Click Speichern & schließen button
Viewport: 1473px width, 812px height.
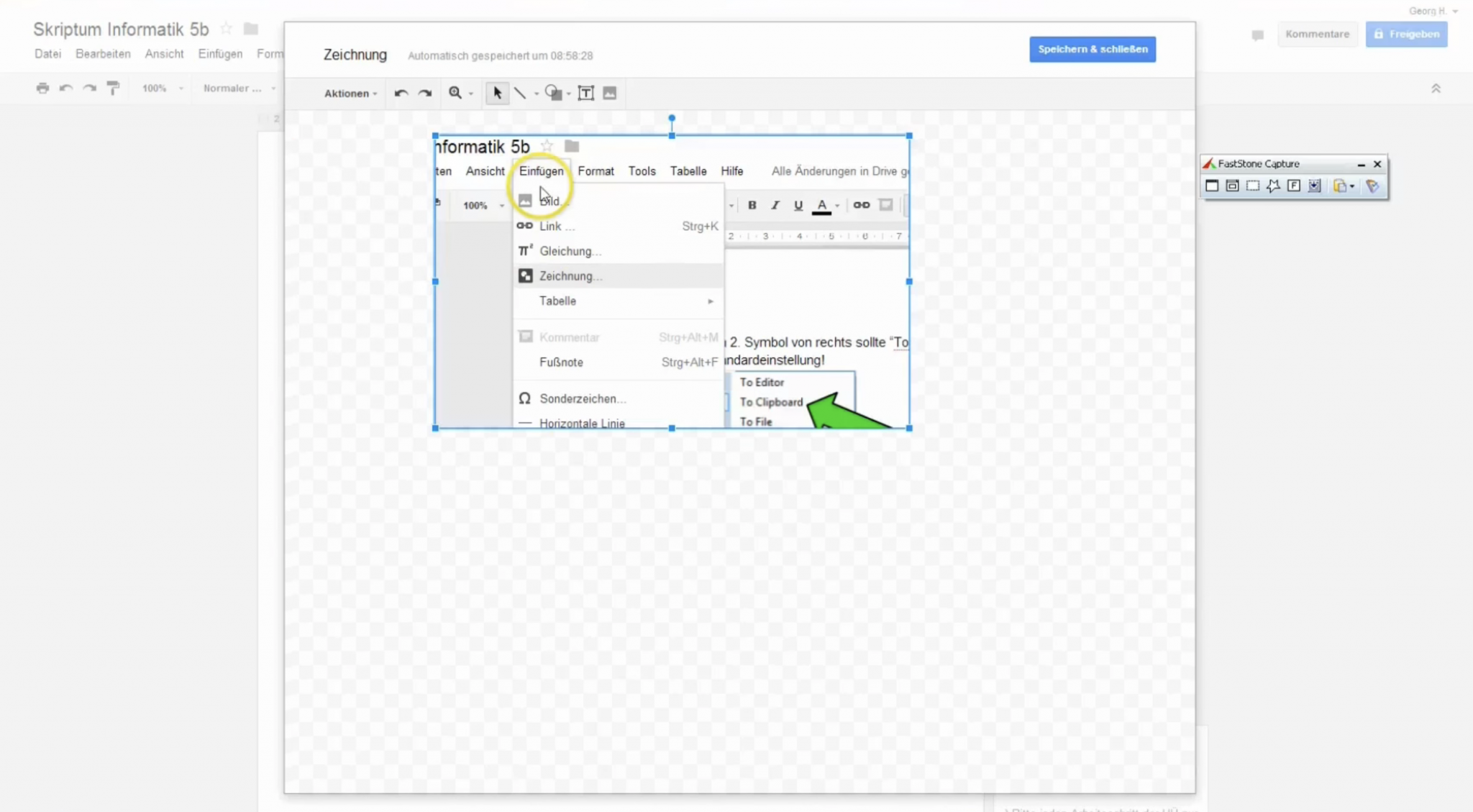click(x=1092, y=49)
